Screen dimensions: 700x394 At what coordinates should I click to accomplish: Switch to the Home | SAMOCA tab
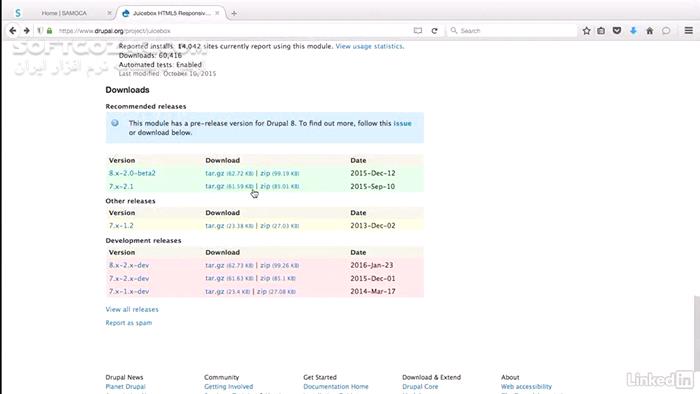tap(64, 13)
